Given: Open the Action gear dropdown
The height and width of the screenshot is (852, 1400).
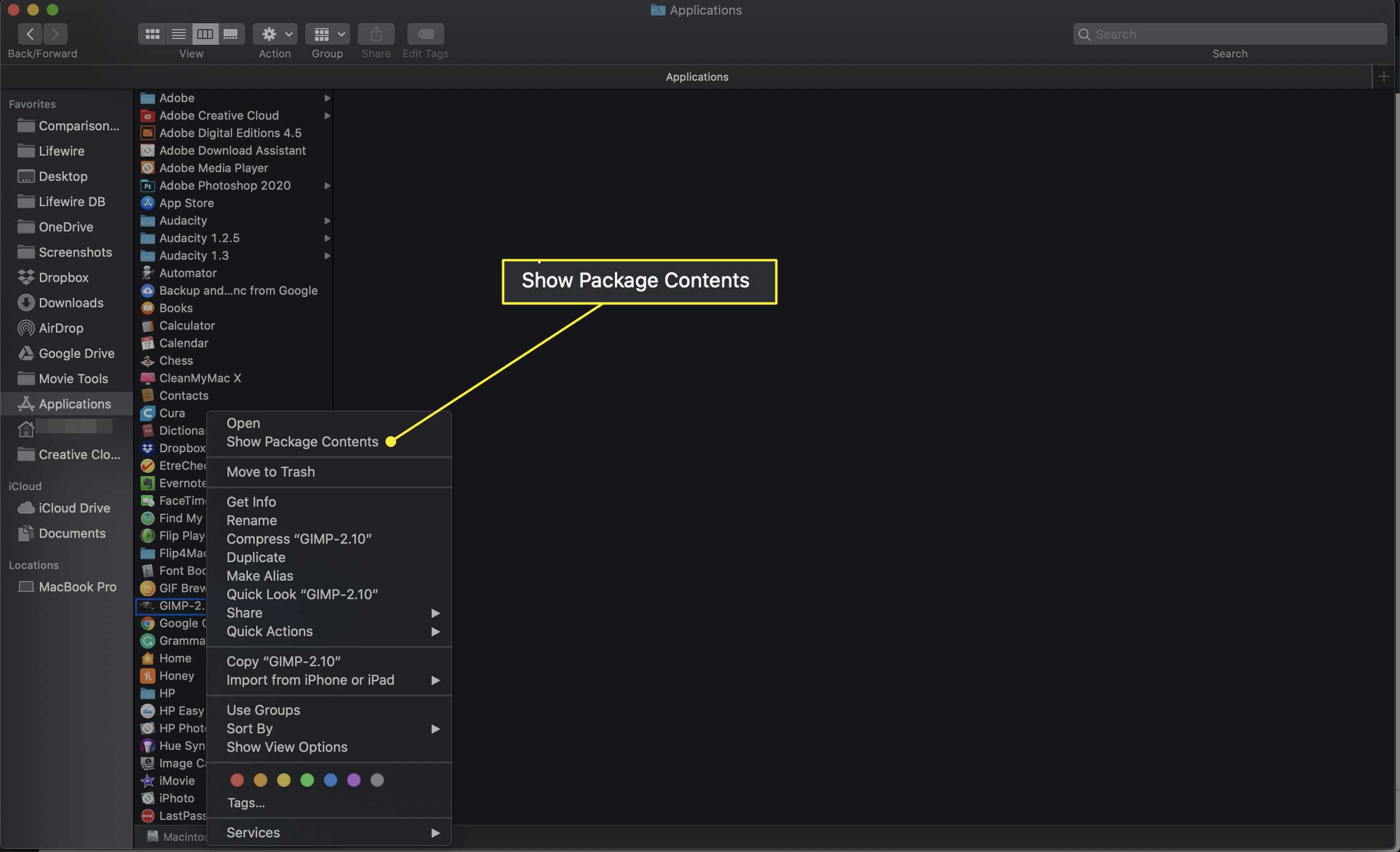Looking at the screenshot, I should click(275, 34).
